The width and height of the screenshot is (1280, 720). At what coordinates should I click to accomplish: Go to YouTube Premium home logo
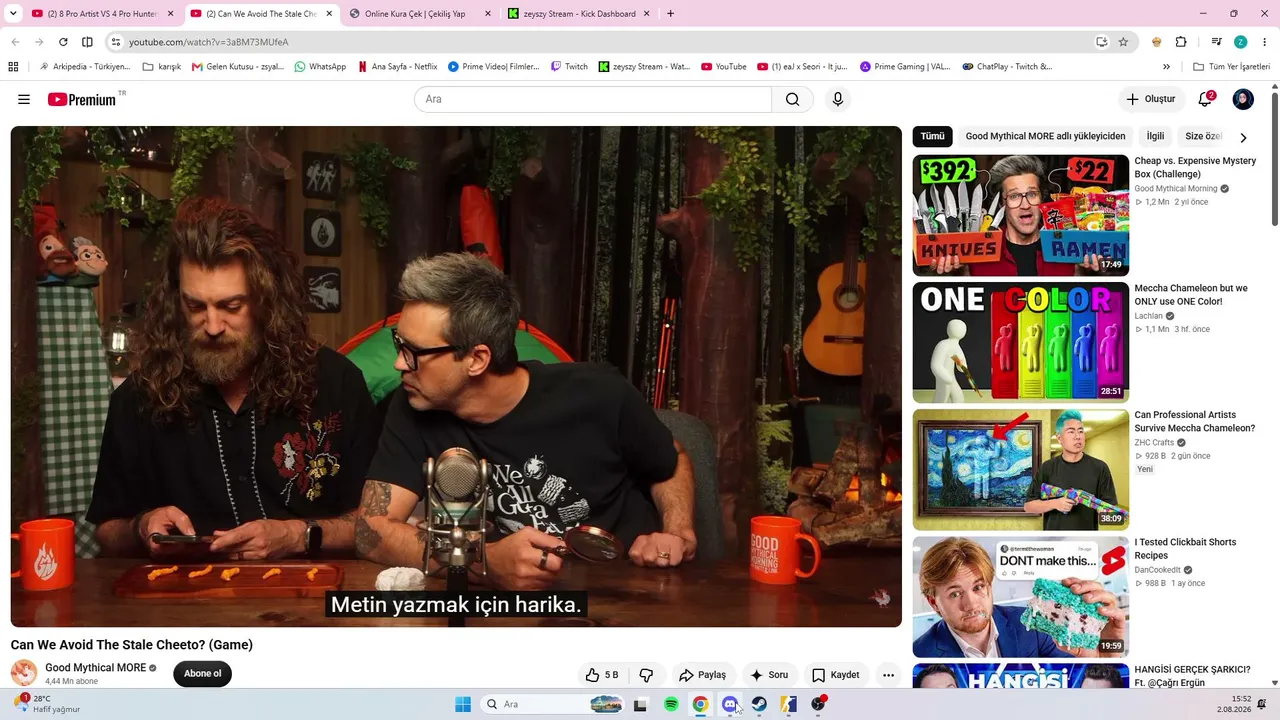pos(82,99)
